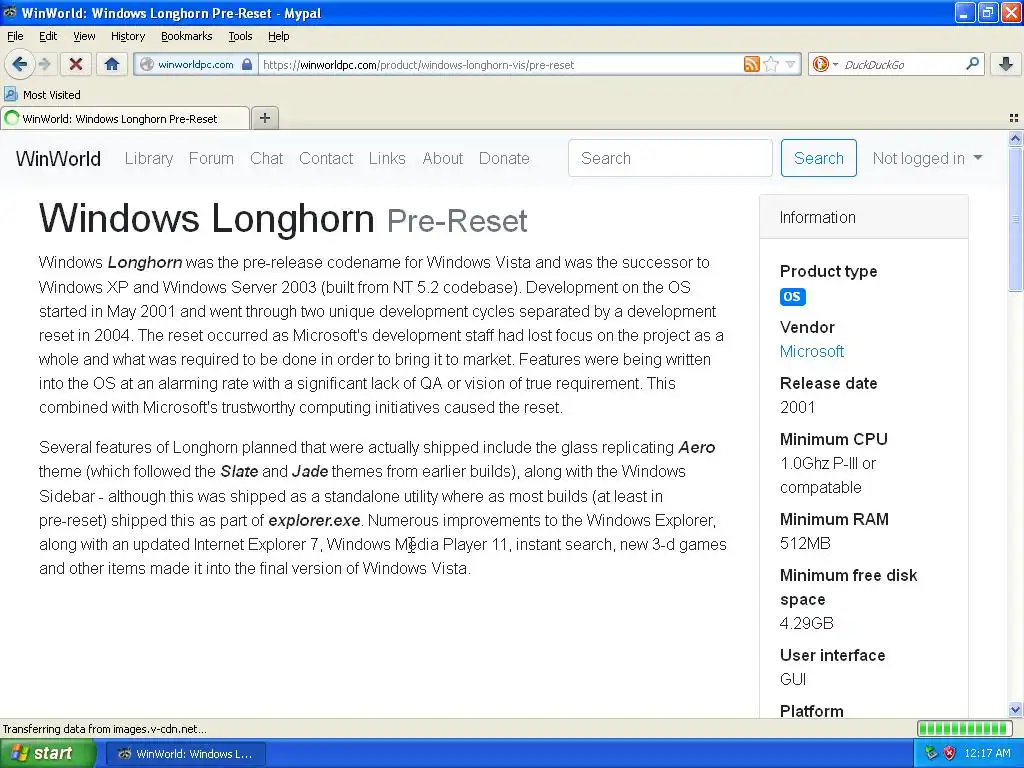Screen dimensions: 1024x768
Task: Select the WinWorld Windows Longhorn Pre-Reset tab
Action: tap(125, 118)
